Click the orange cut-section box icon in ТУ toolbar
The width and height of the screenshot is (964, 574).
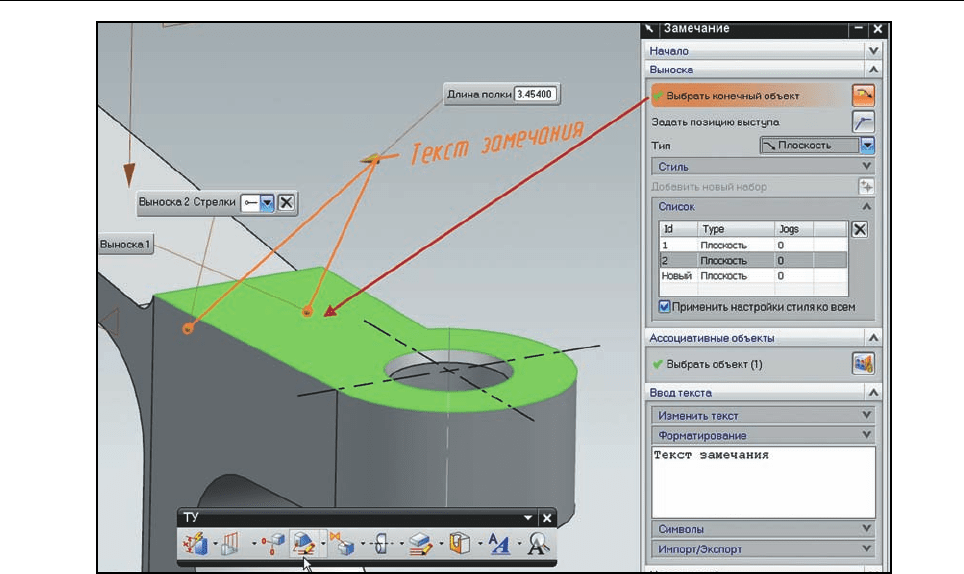pos(459,544)
